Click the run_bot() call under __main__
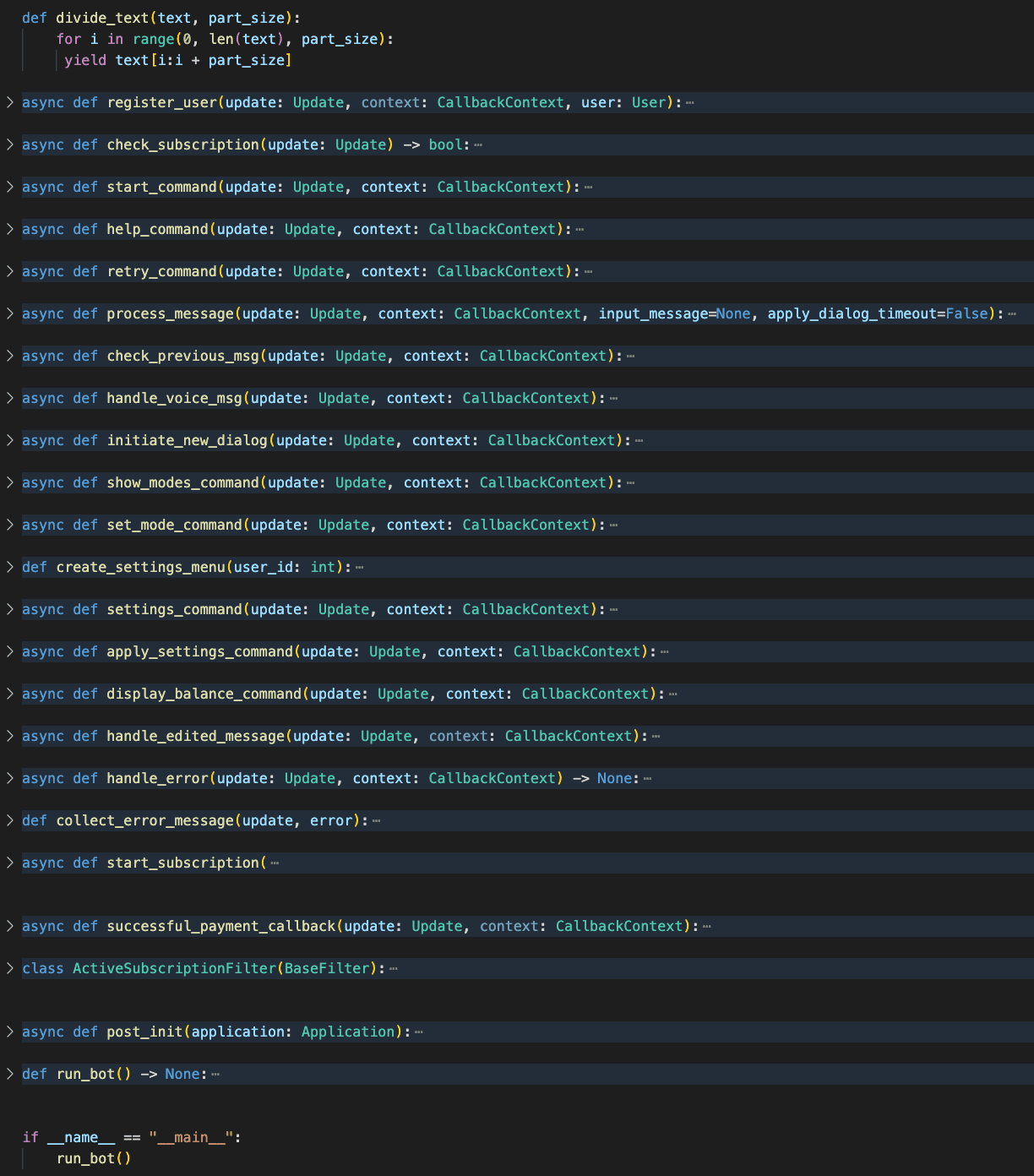Screen dimensions: 1034x1176 pos(93,1158)
